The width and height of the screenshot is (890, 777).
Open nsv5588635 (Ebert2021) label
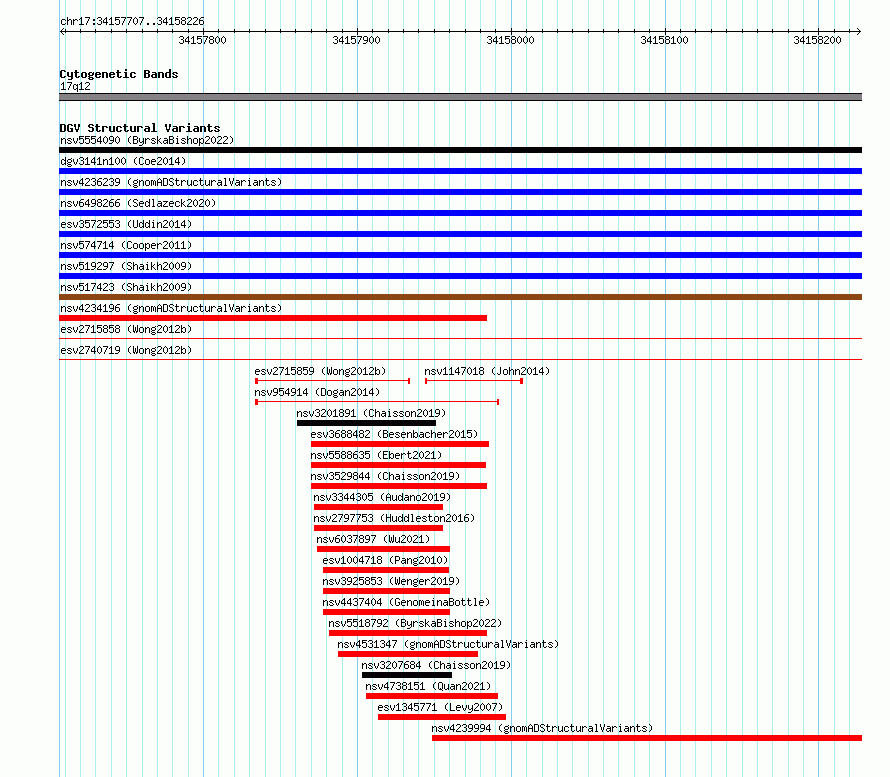coord(376,455)
